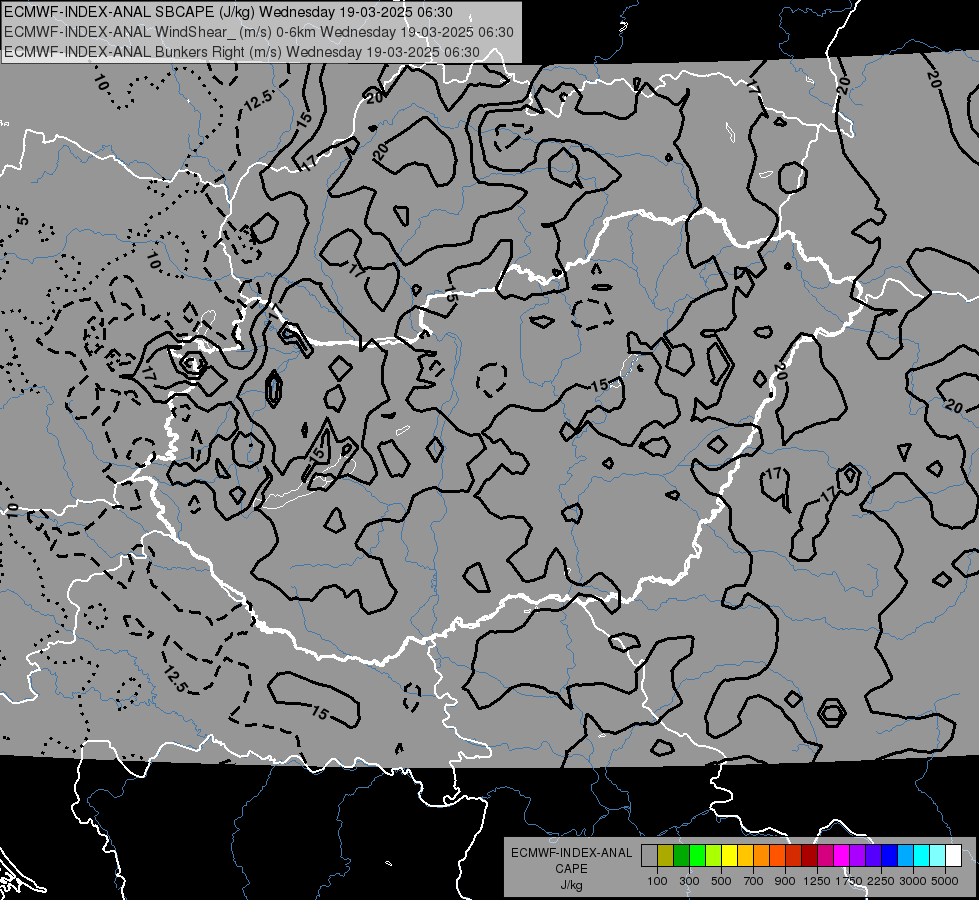Screen dimensions: 979x900
Task: Click the white swatch at the legend's end
Action: click(x=954, y=855)
